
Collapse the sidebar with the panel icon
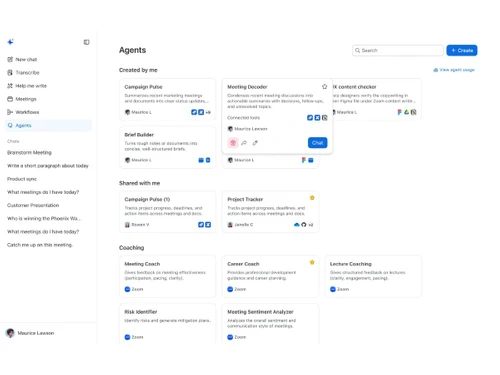tap(87, 42)
